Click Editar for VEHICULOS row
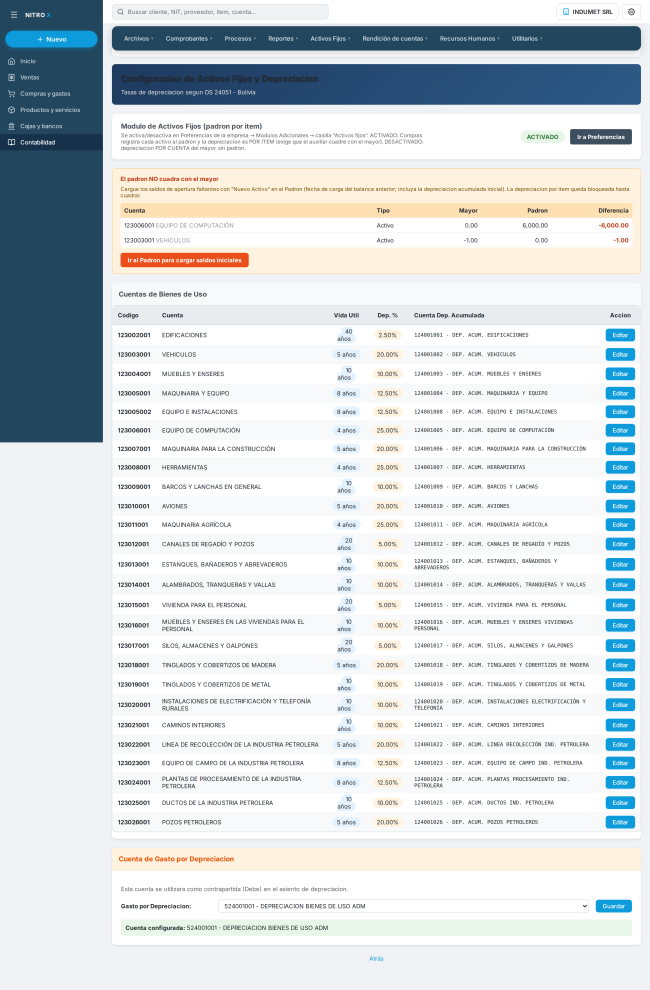This screenshot has height=990, width=650. [620, 355]
